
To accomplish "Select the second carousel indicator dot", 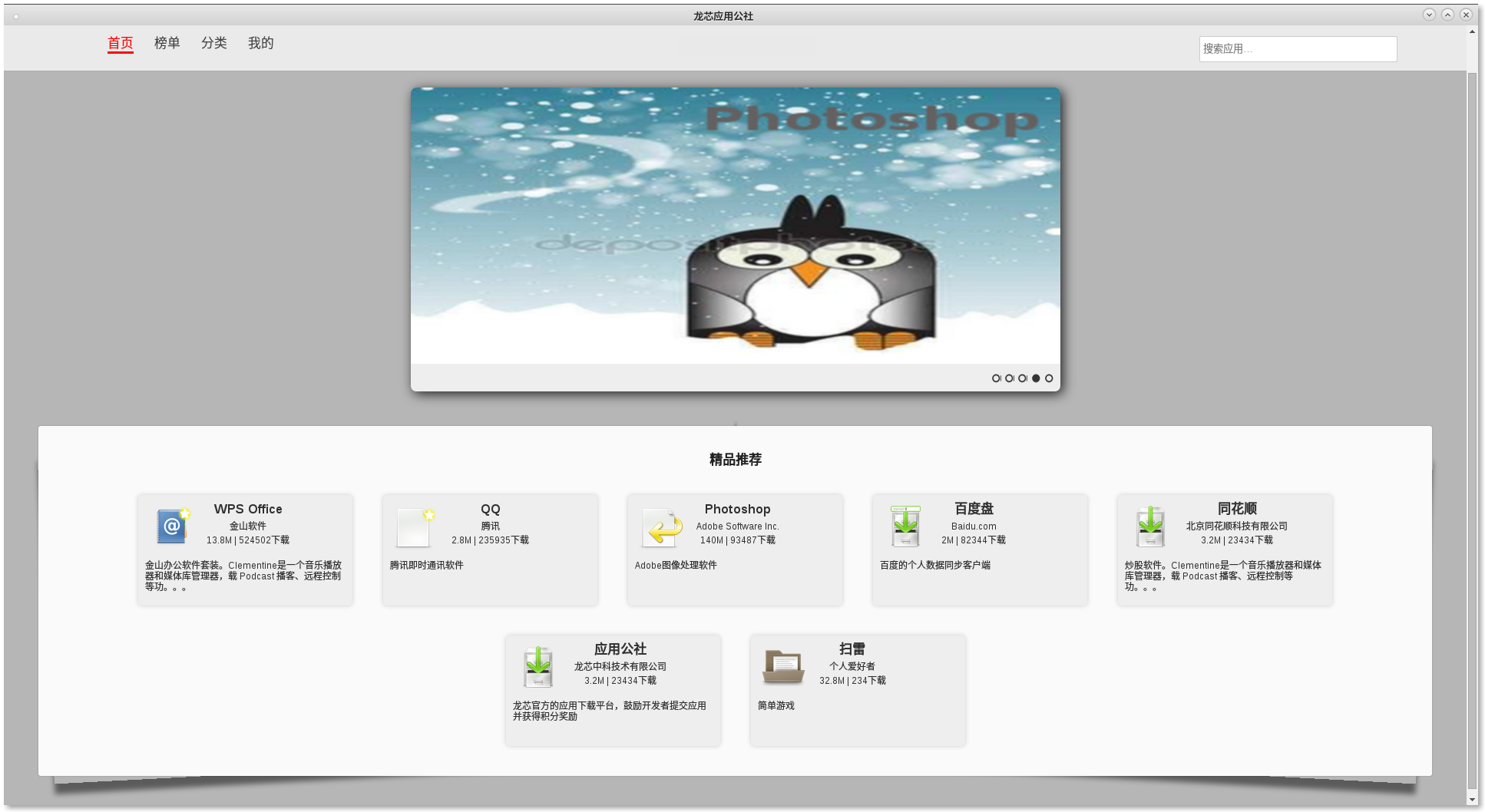I will pyautogui.click(x=1009, y=378).
